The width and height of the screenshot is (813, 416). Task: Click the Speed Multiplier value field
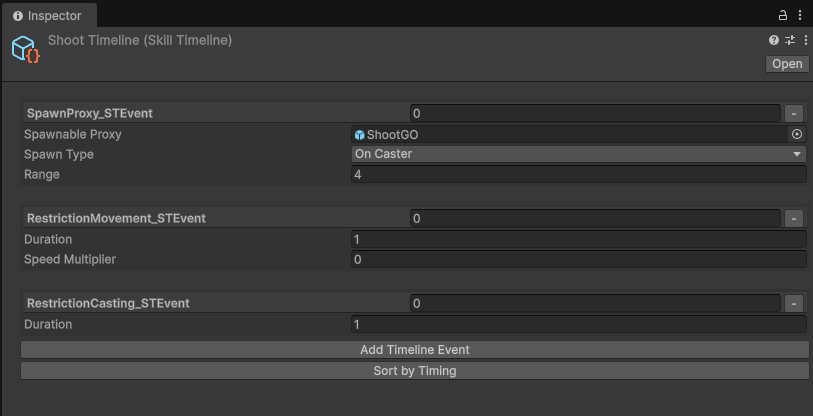pos(579,259)
